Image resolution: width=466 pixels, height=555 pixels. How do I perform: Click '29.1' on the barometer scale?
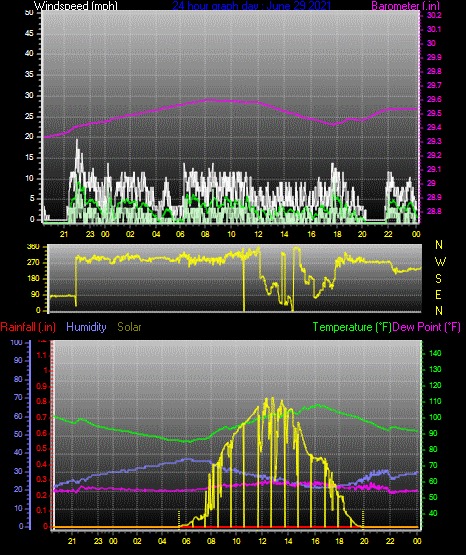pos(434,169)
